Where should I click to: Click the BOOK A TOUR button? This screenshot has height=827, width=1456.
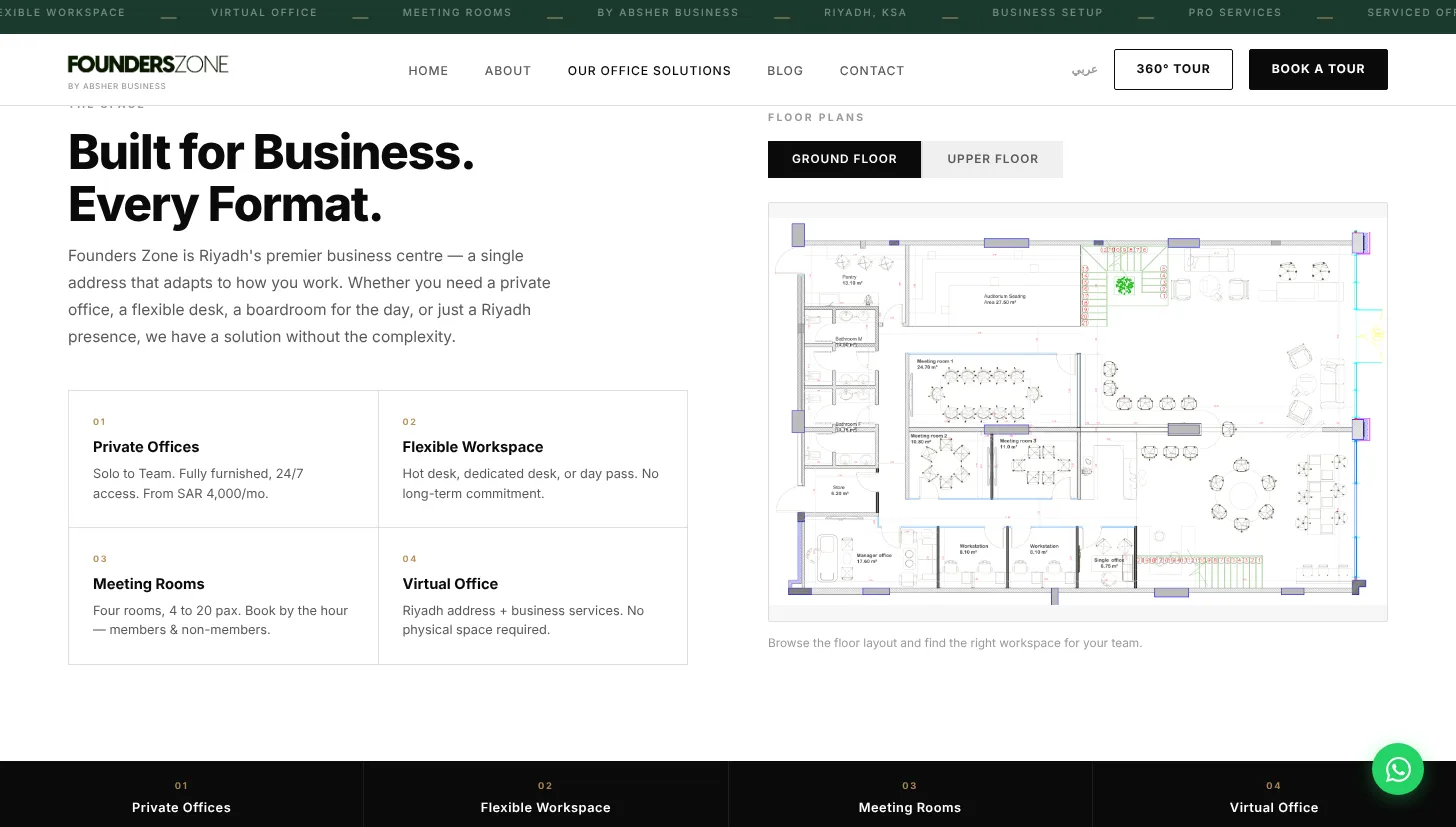[x=1318, y=69]
